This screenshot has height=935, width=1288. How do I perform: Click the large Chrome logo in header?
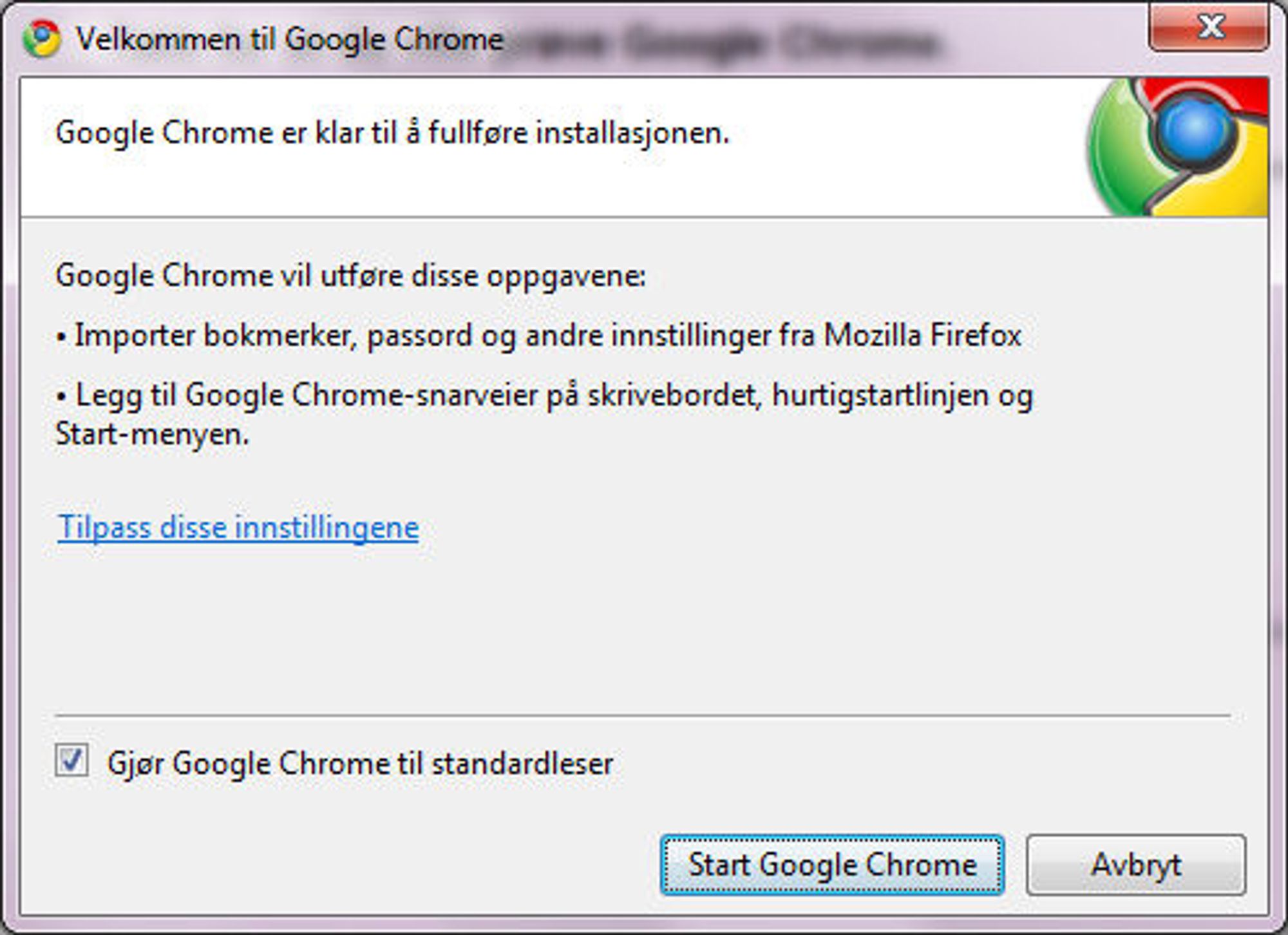pyautogui.click(x=1177, y=147)
